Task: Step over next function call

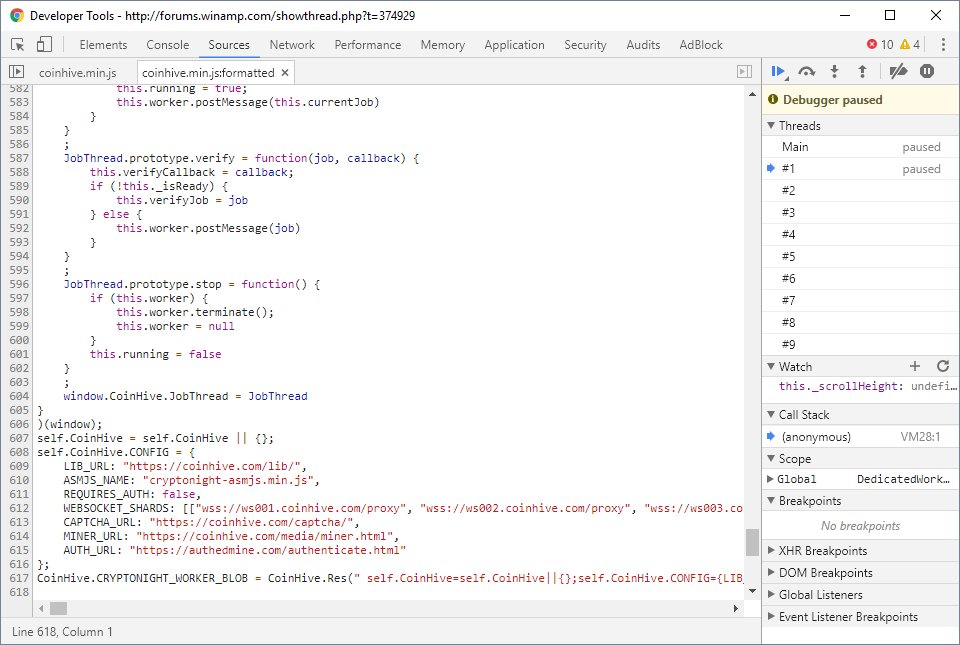Action: point(807,72)
